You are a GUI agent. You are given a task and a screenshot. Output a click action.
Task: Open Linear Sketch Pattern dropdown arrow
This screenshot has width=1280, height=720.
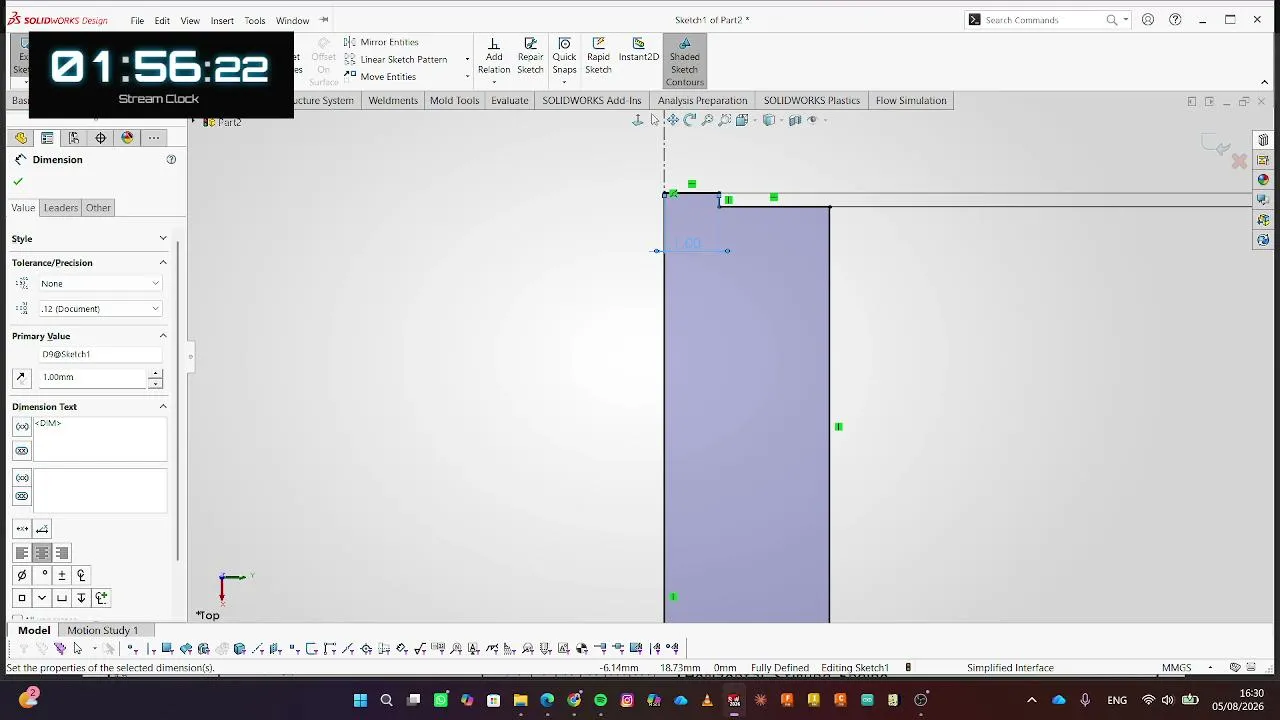[467, 59]
